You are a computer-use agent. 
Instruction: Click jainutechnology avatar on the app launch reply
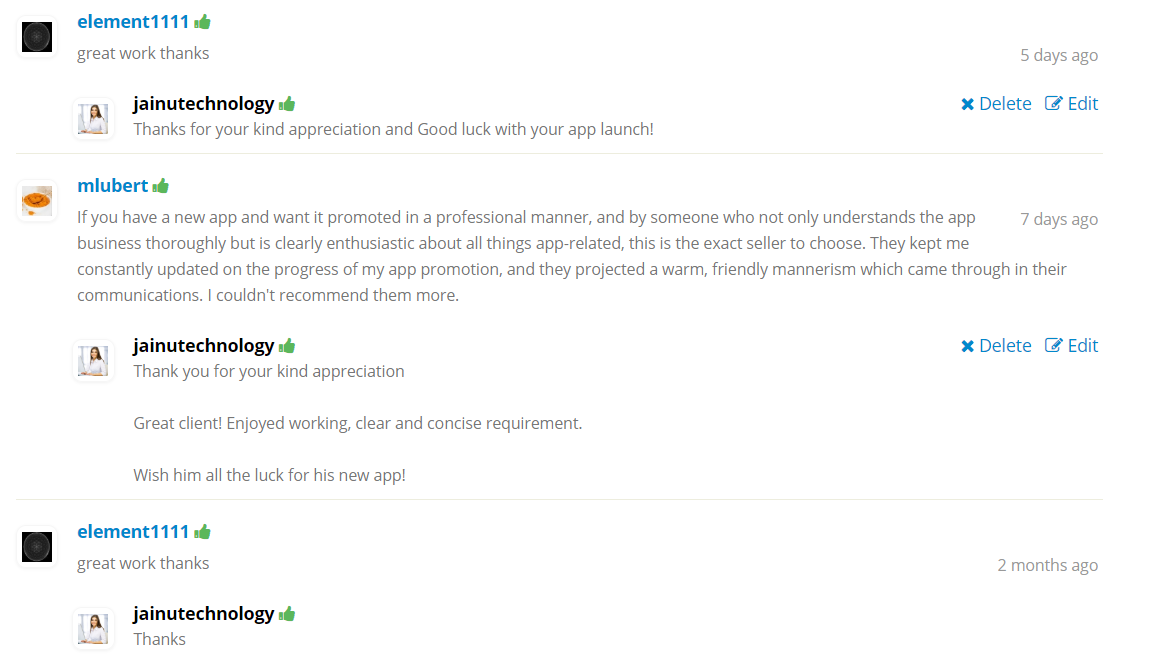point(93,119)
